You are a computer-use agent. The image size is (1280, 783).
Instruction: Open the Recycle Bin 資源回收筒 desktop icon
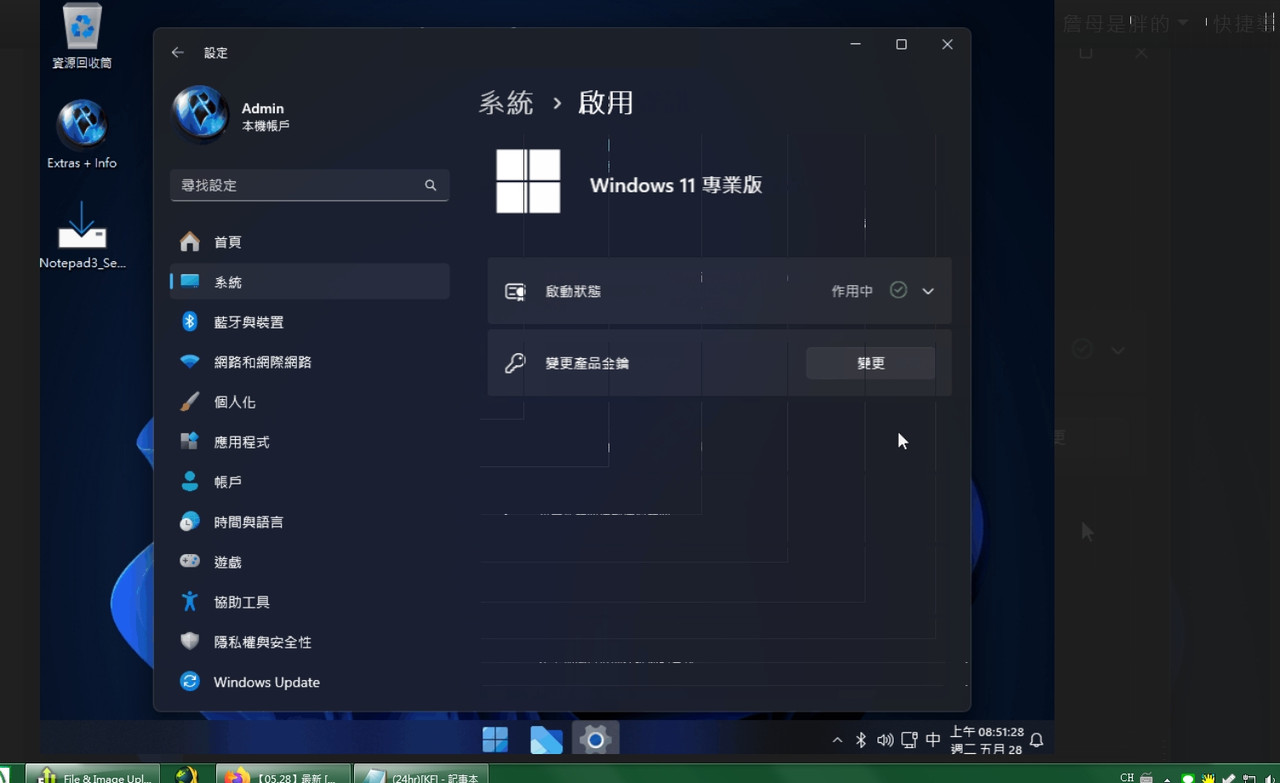(x=82, y=36)
